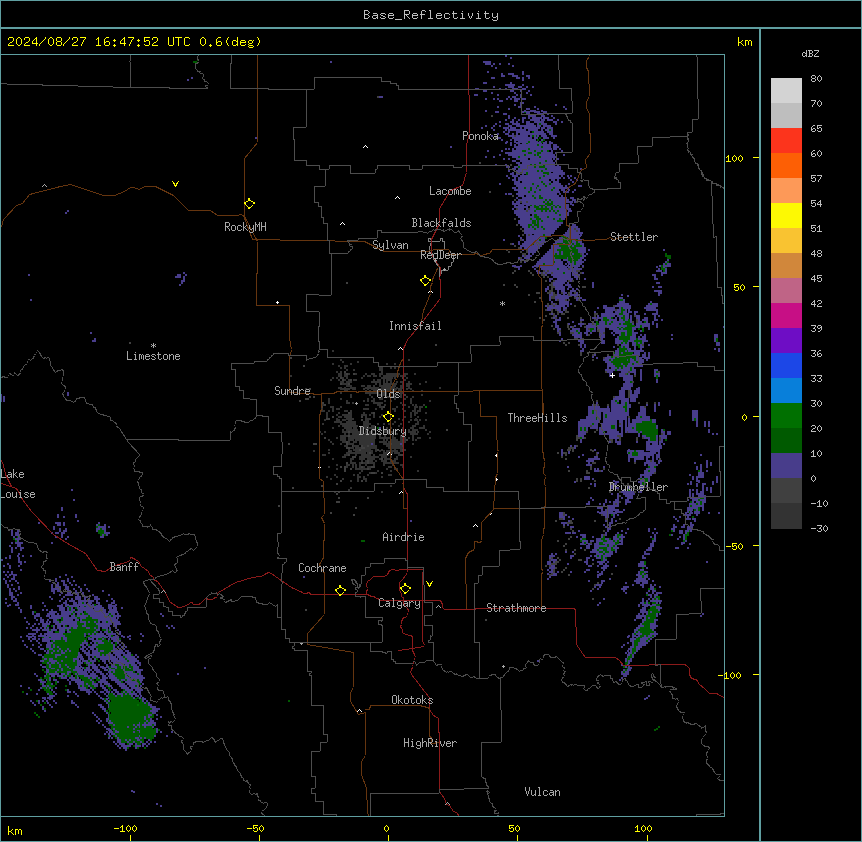Click the white plus marker north of Drumheller
This screenshot has height=842, width=862.
[x=612, y=375]
